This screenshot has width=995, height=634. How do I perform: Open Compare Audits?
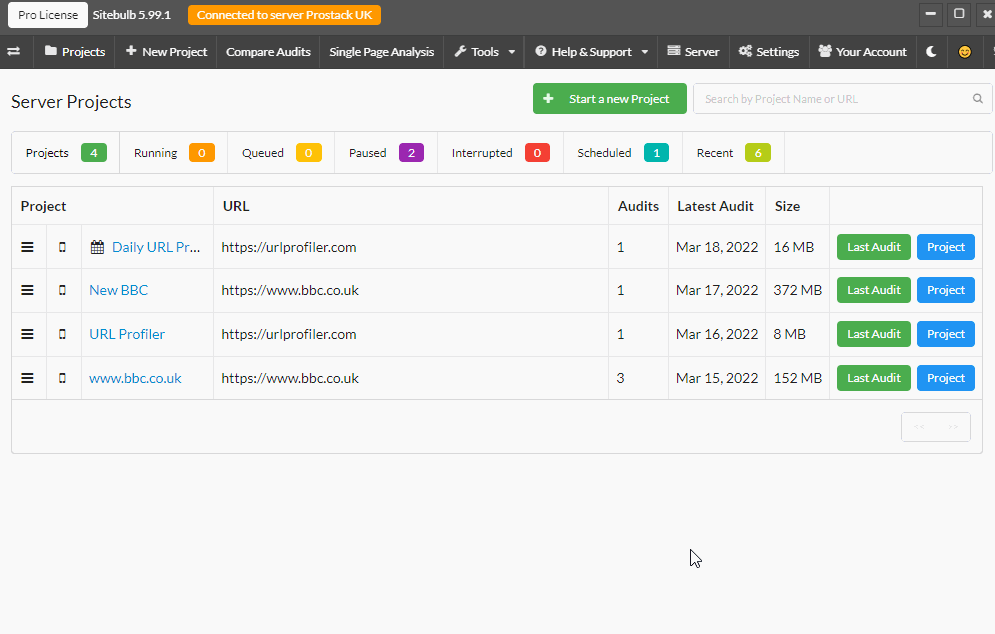[268, 52]
